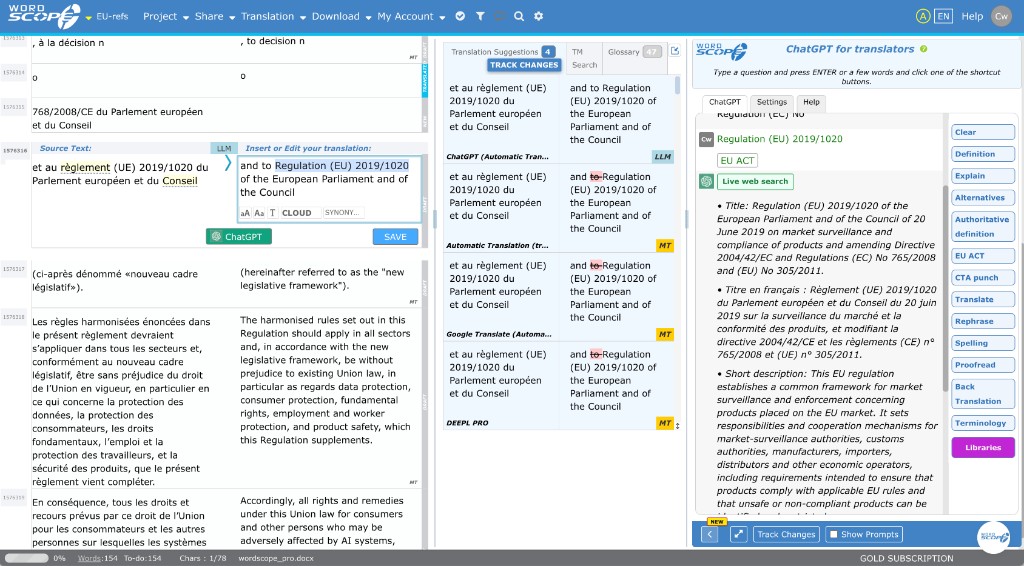
Task: Click the Proofread shortcut button
Action: 983,365
